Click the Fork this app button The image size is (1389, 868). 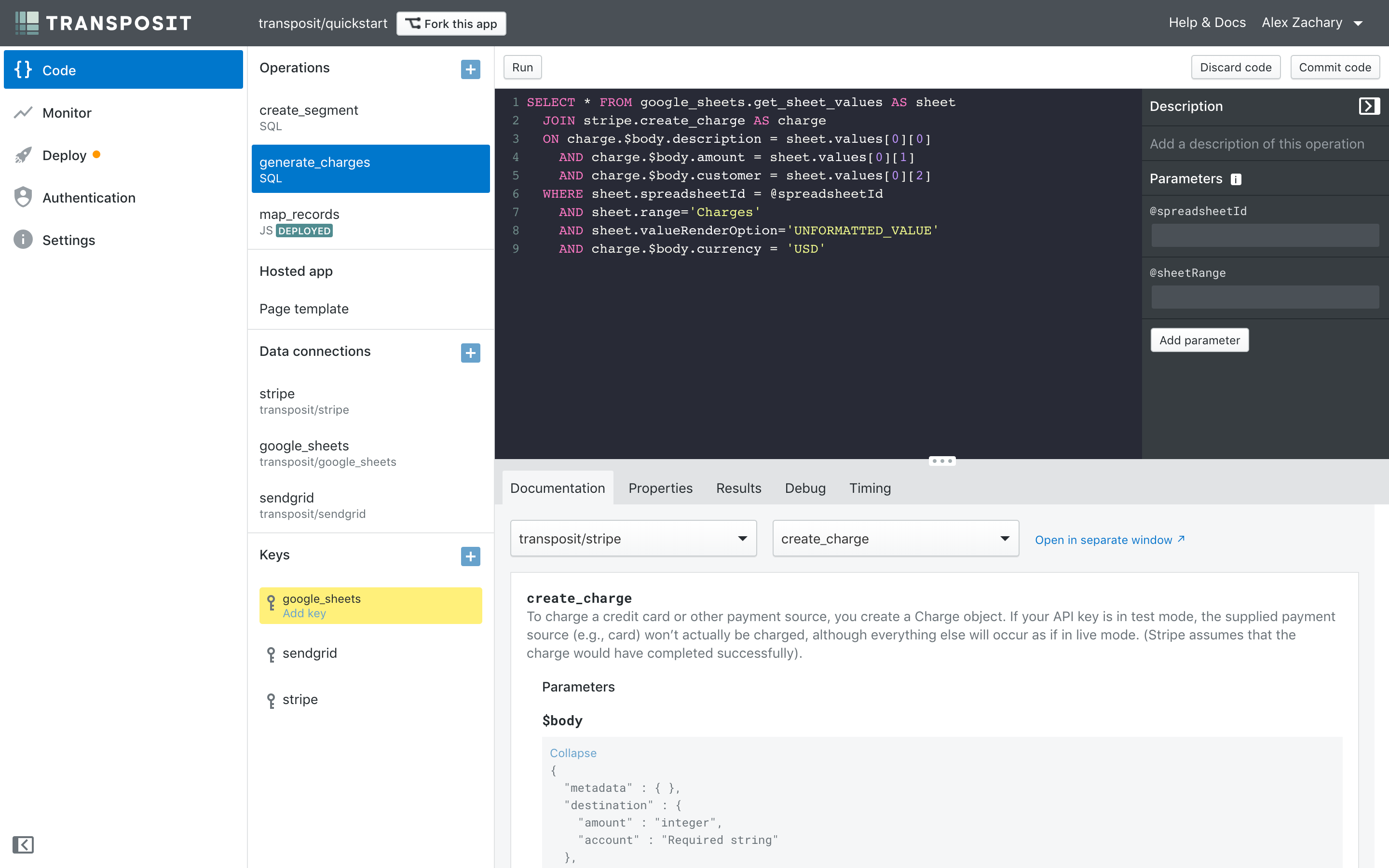451,24
